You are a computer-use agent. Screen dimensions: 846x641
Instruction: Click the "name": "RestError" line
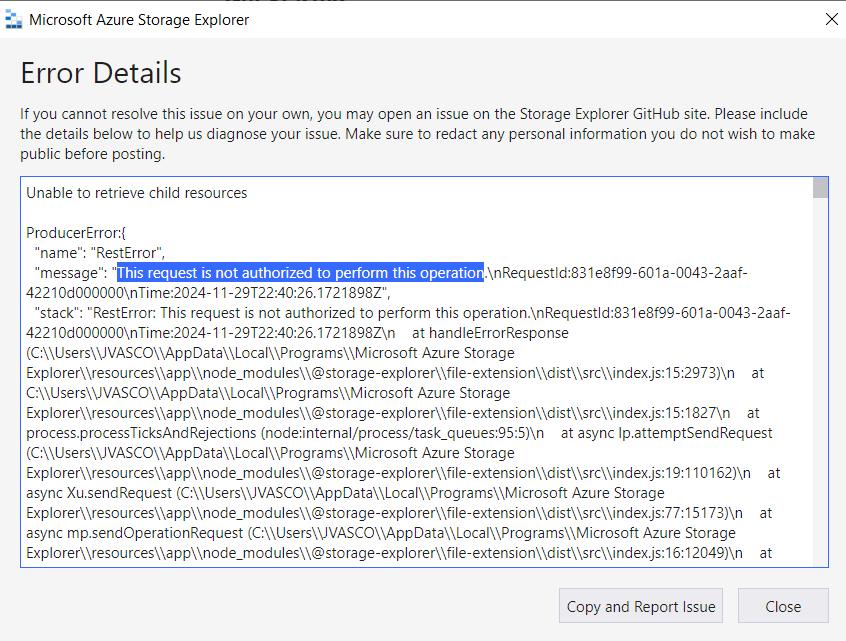100,253
